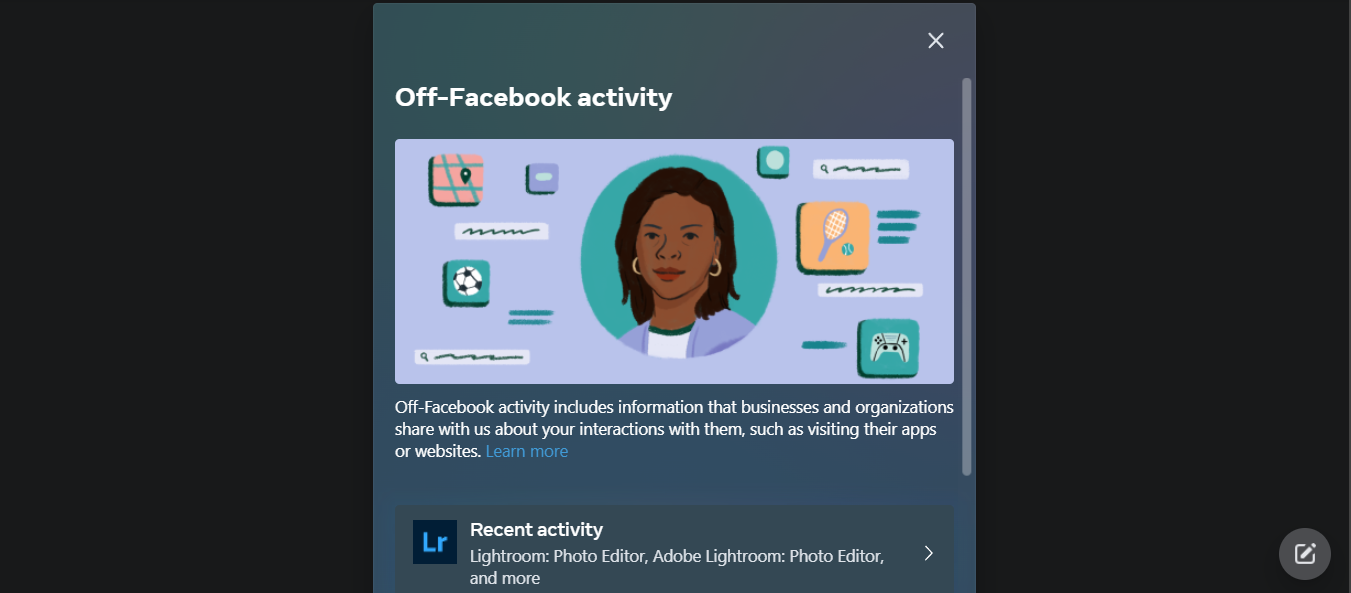Click the Off-Facebook activity heading
The image size is (1351, 593).
[533, 97]
